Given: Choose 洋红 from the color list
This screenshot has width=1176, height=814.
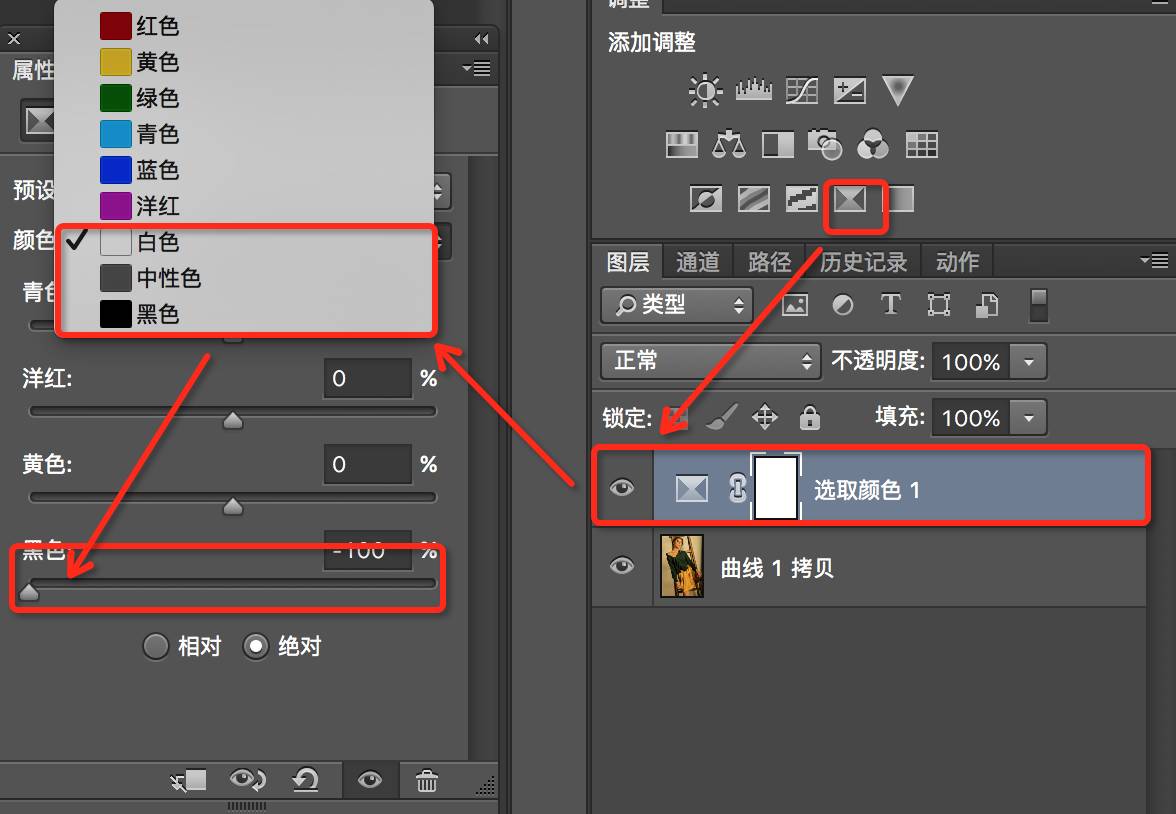Looking at the screenshot, I should pyautogui.click(x=245, y=206).
